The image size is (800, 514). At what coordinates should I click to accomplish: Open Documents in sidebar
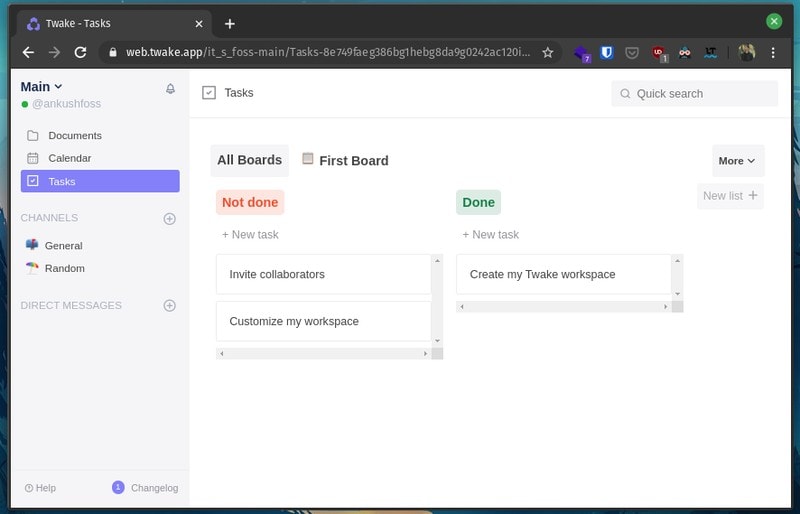click(100, 135)
